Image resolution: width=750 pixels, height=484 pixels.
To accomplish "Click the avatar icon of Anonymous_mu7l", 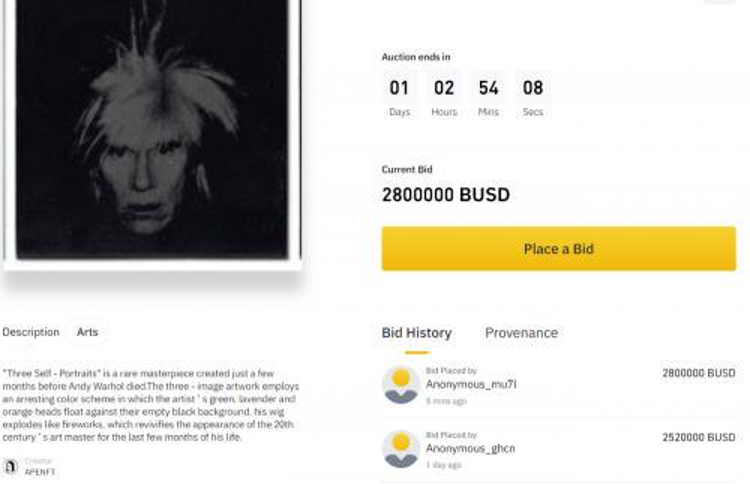I will pos(401,385).
